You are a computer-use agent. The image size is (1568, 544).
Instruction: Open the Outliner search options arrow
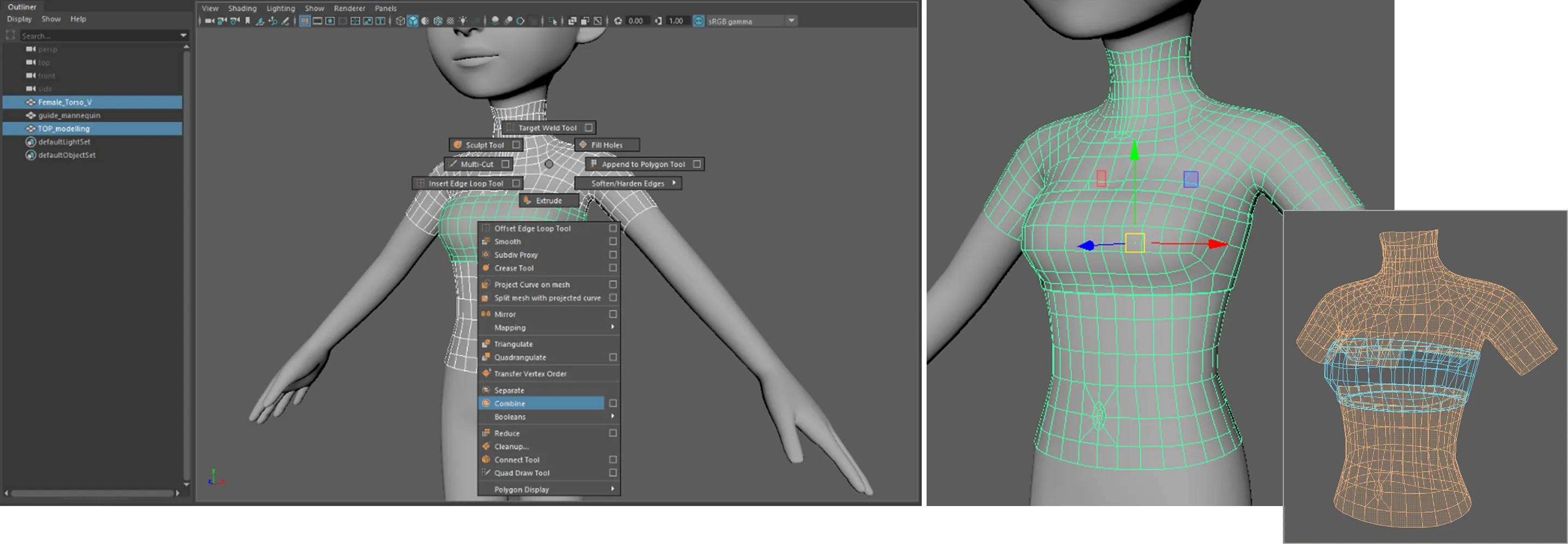[x=183, y=36]
